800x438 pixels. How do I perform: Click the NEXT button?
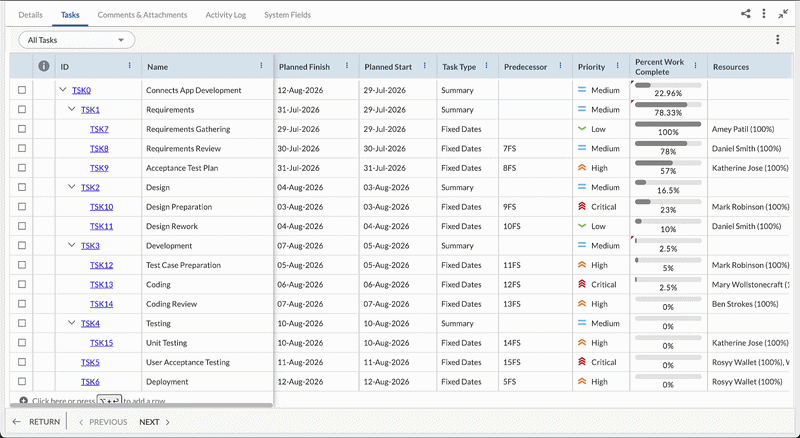coord(155,422)
